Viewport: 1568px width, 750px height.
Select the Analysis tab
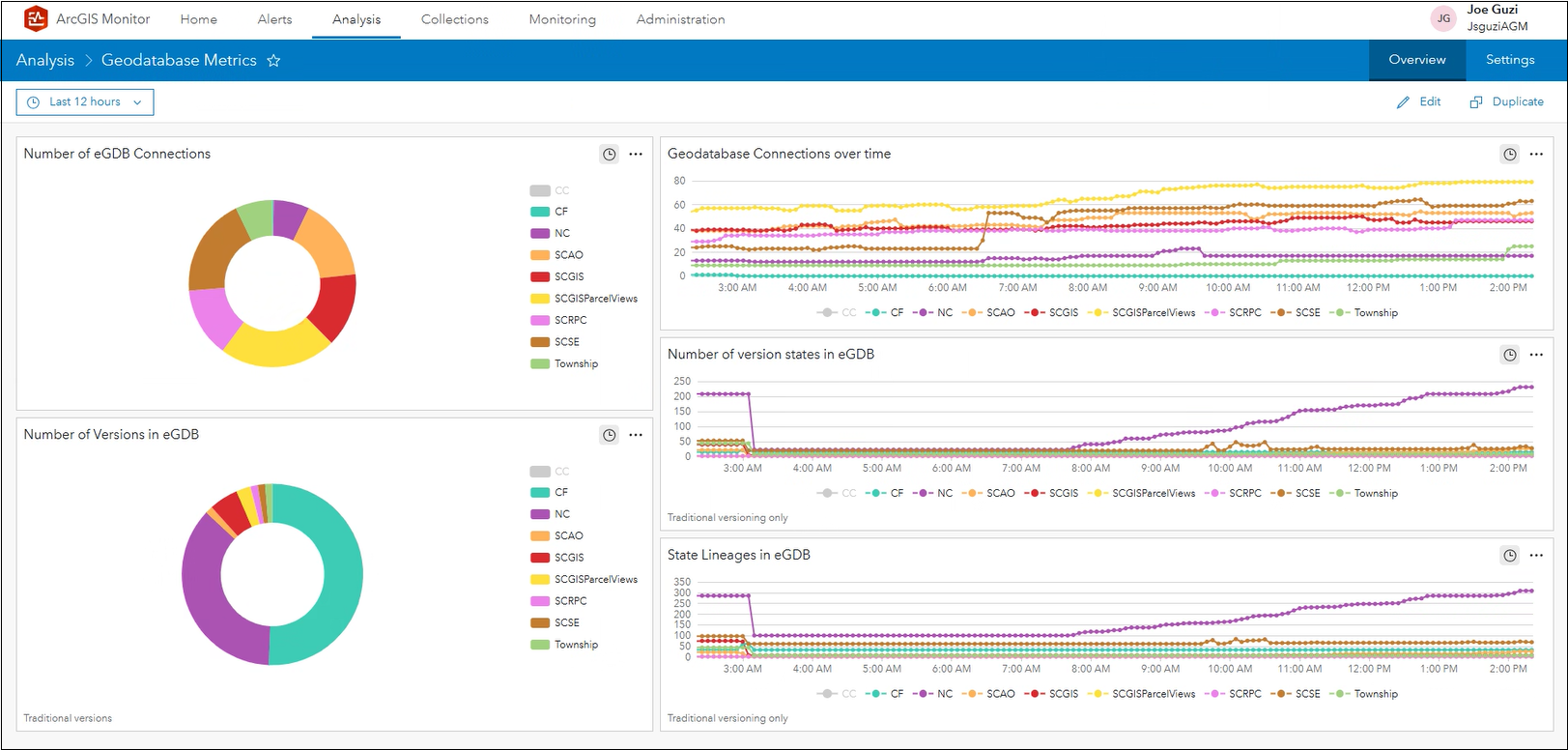pyautogui.click(x=356, y=19)
